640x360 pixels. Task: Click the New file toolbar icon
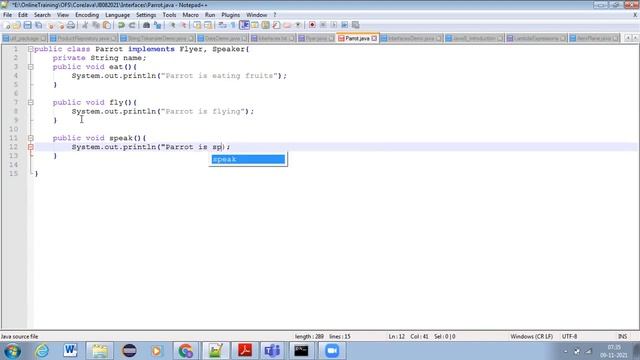7,25
